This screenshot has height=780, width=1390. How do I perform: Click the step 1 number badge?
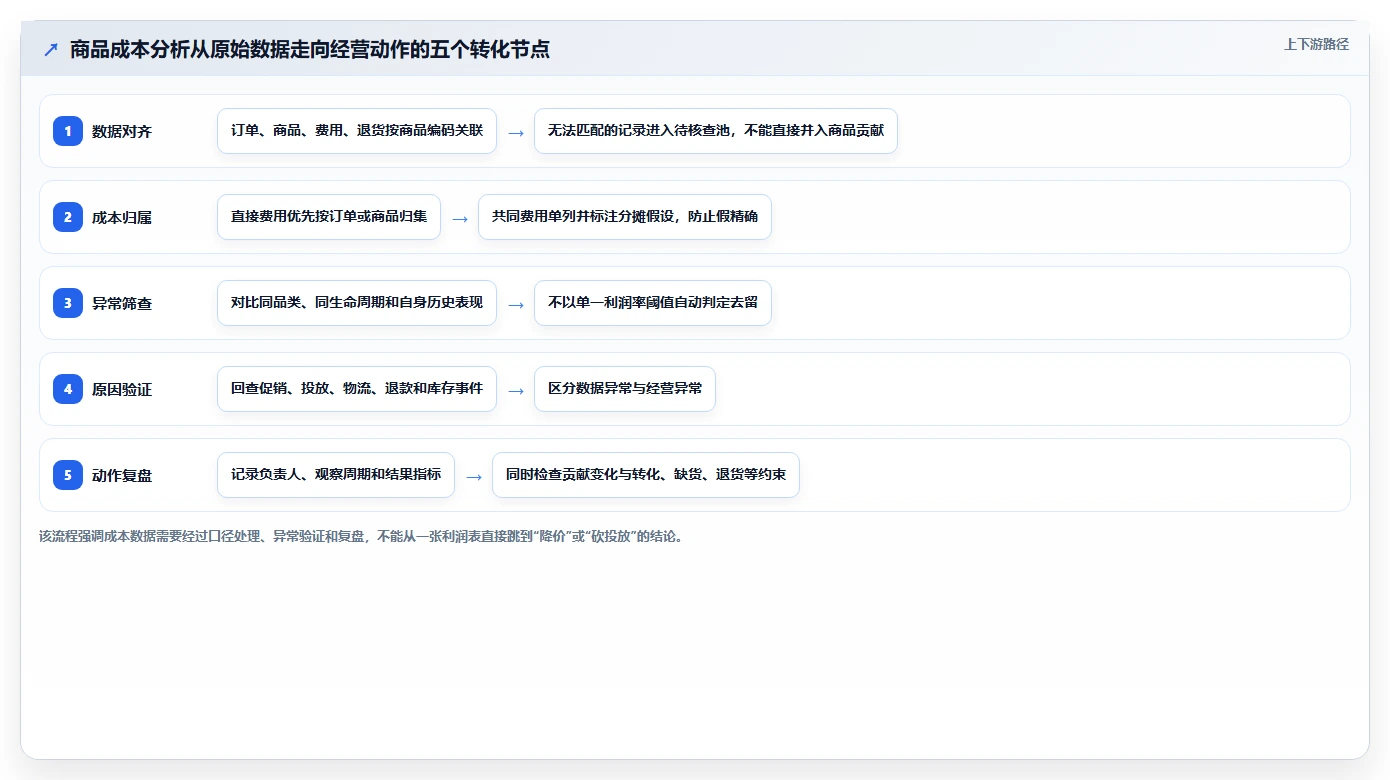68,131
